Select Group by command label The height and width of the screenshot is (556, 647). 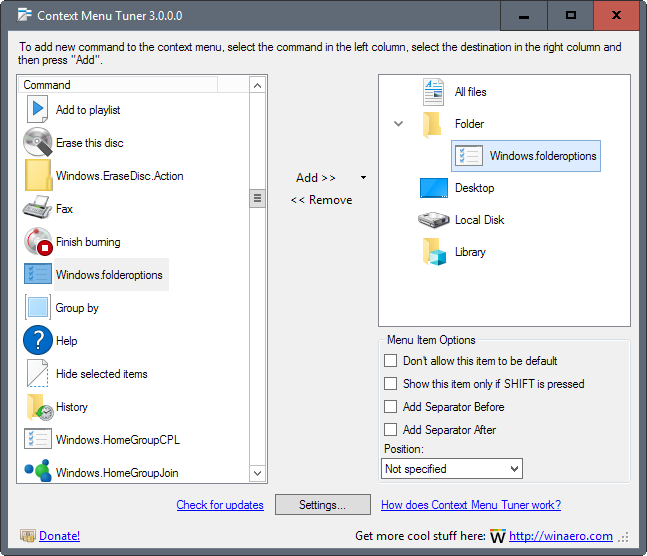click(77, 308)
